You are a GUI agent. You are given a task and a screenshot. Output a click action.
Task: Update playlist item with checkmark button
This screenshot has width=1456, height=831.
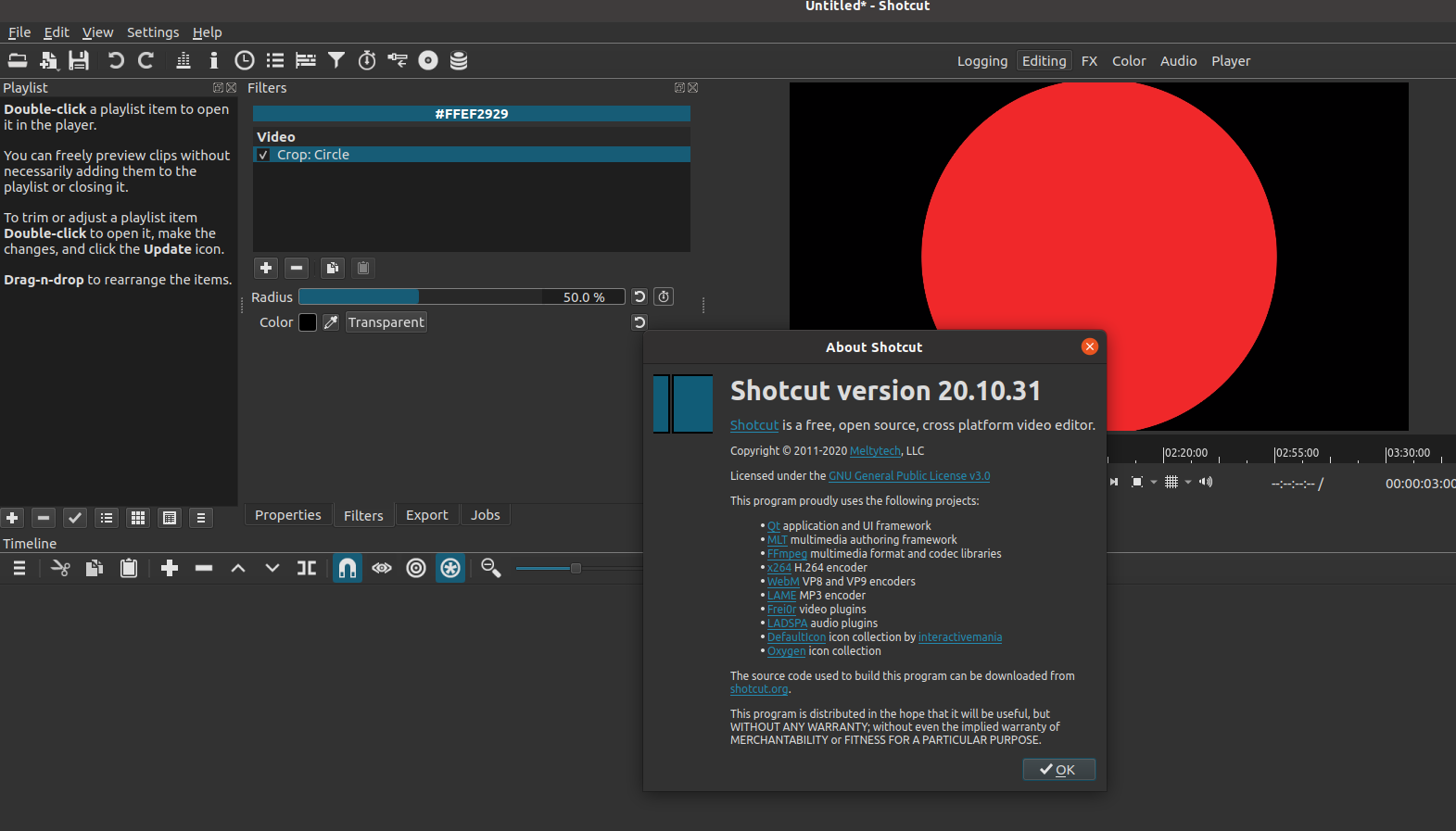75,518
